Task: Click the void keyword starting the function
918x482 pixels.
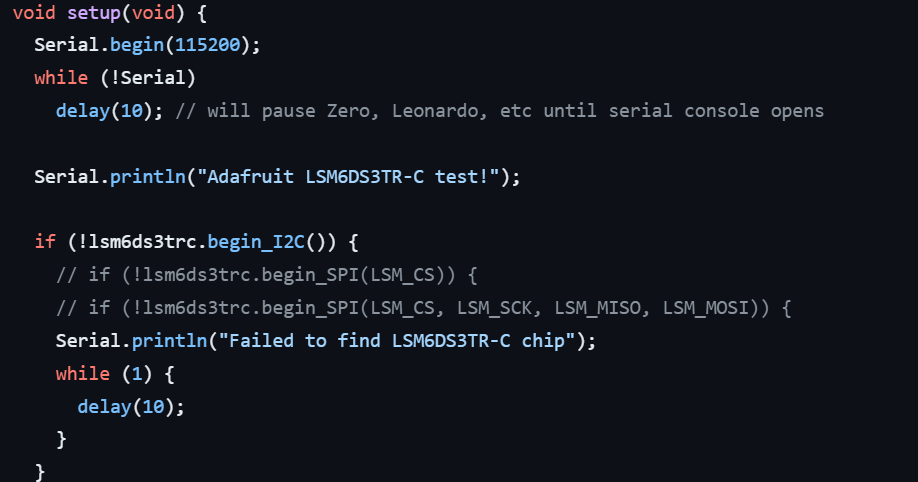Action: (34, 15)
